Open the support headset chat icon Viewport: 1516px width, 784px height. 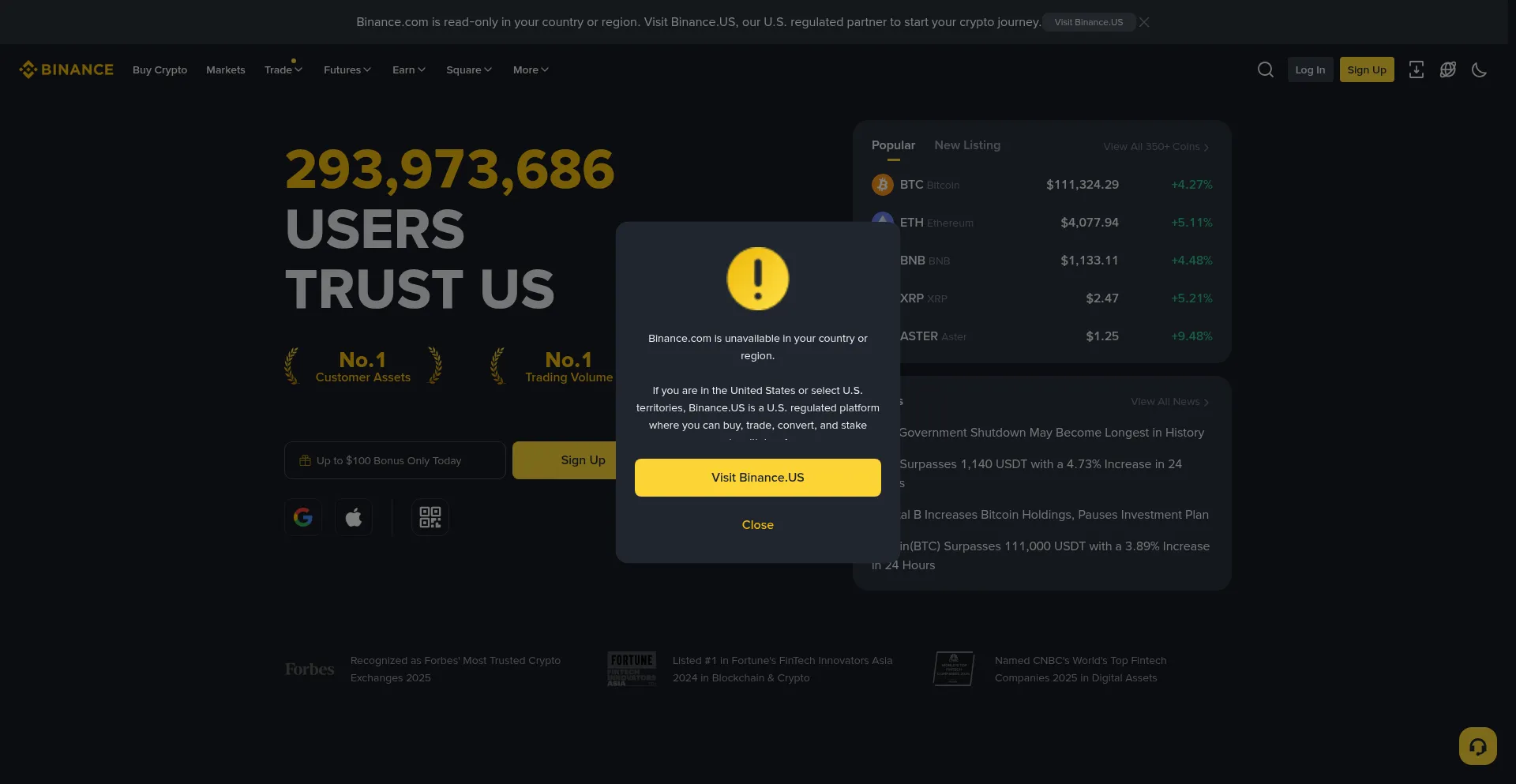(x=1478, y=746)
